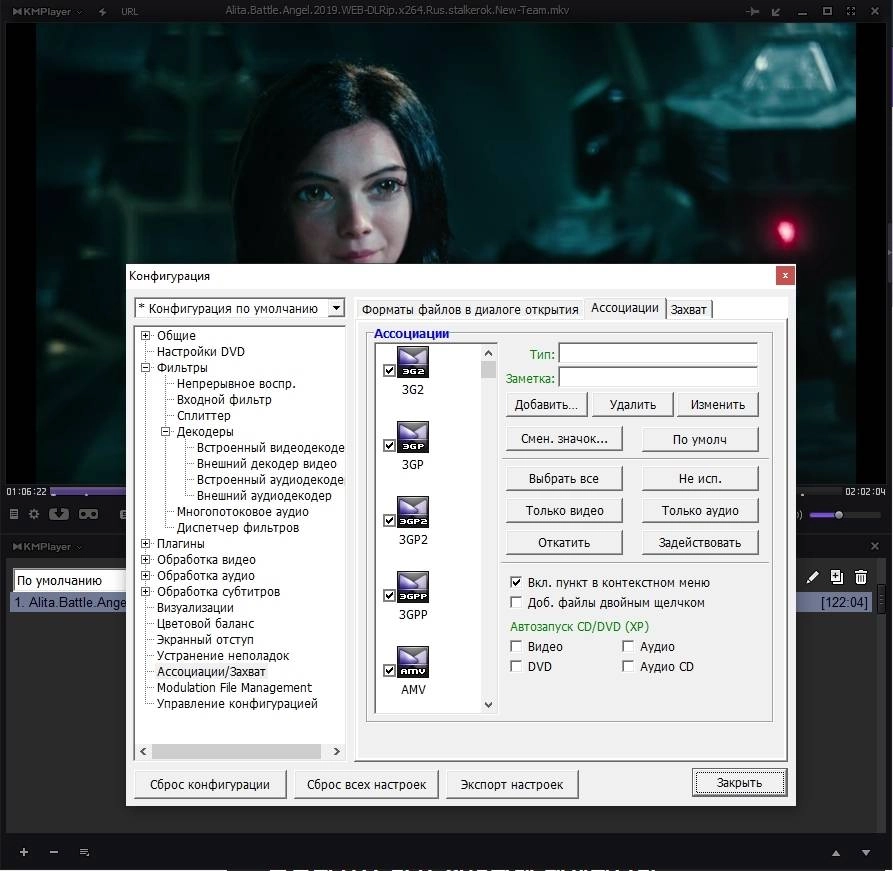The height and width of the screenshot is (871, 893).
Task: Open the settings gear icon below timeline
Action: pos(34,514)
